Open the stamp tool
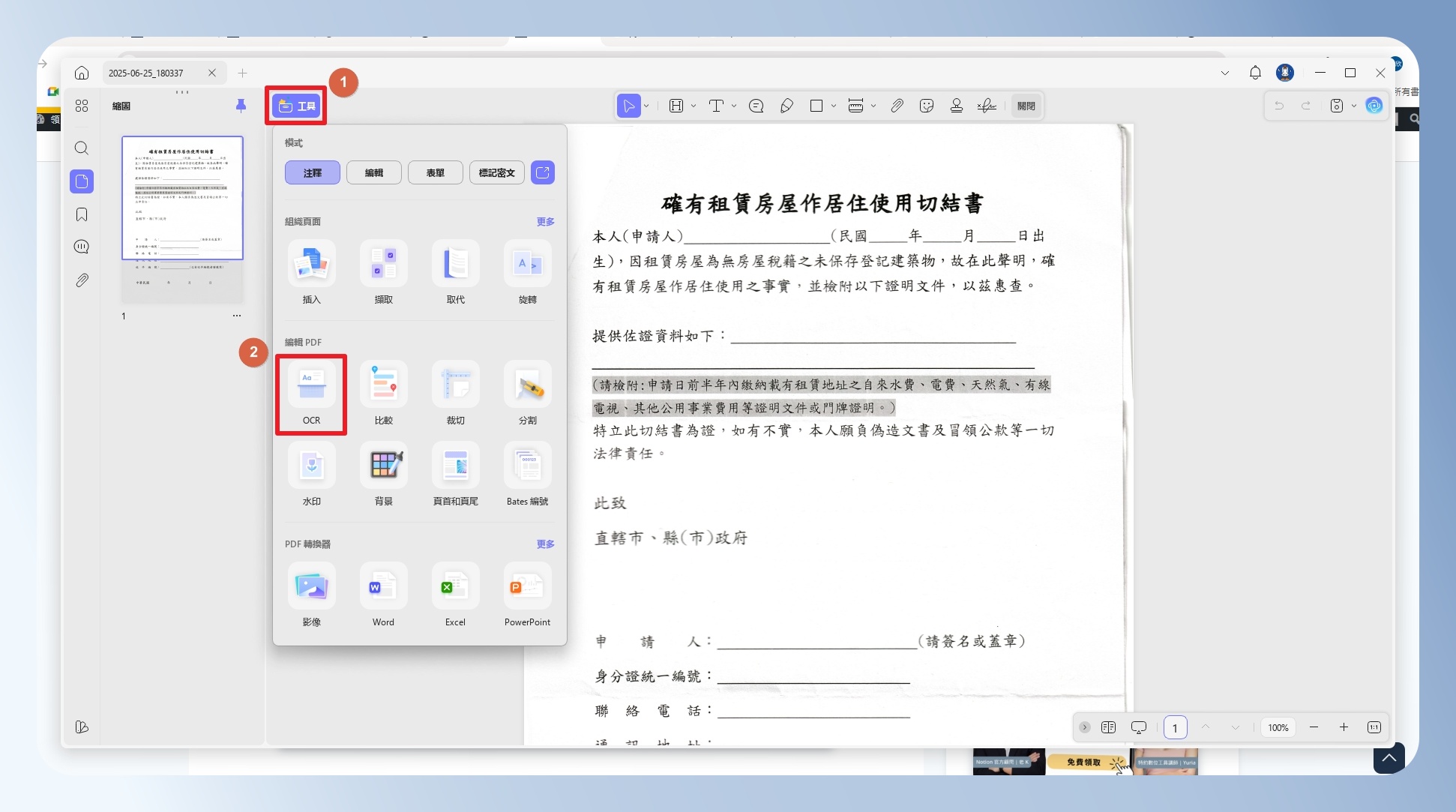 (957, 106)
